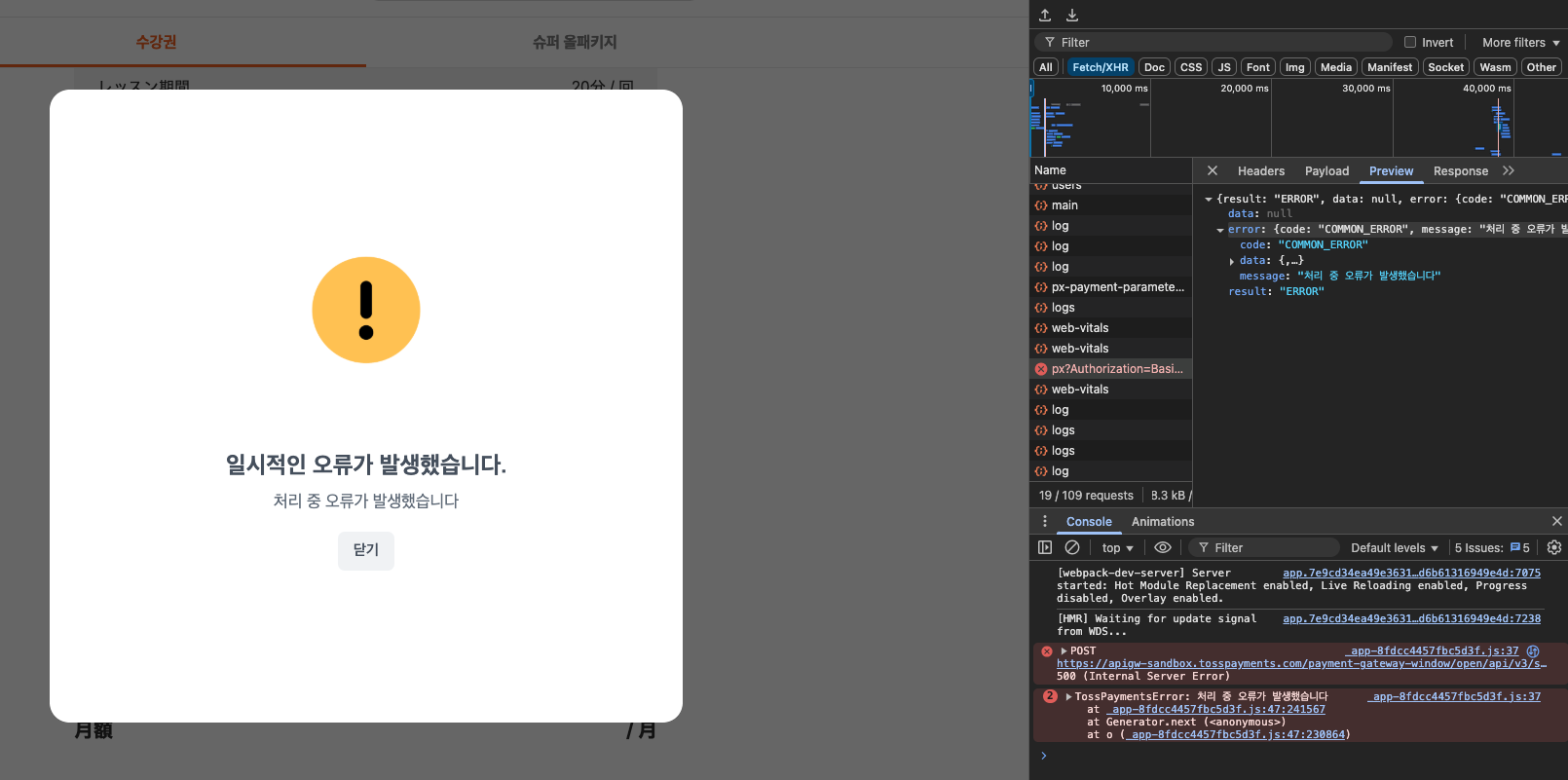Viewport: 1568px width, 780px height.
Task: Enable the Socket request filter
Action: pos(1446,67)
